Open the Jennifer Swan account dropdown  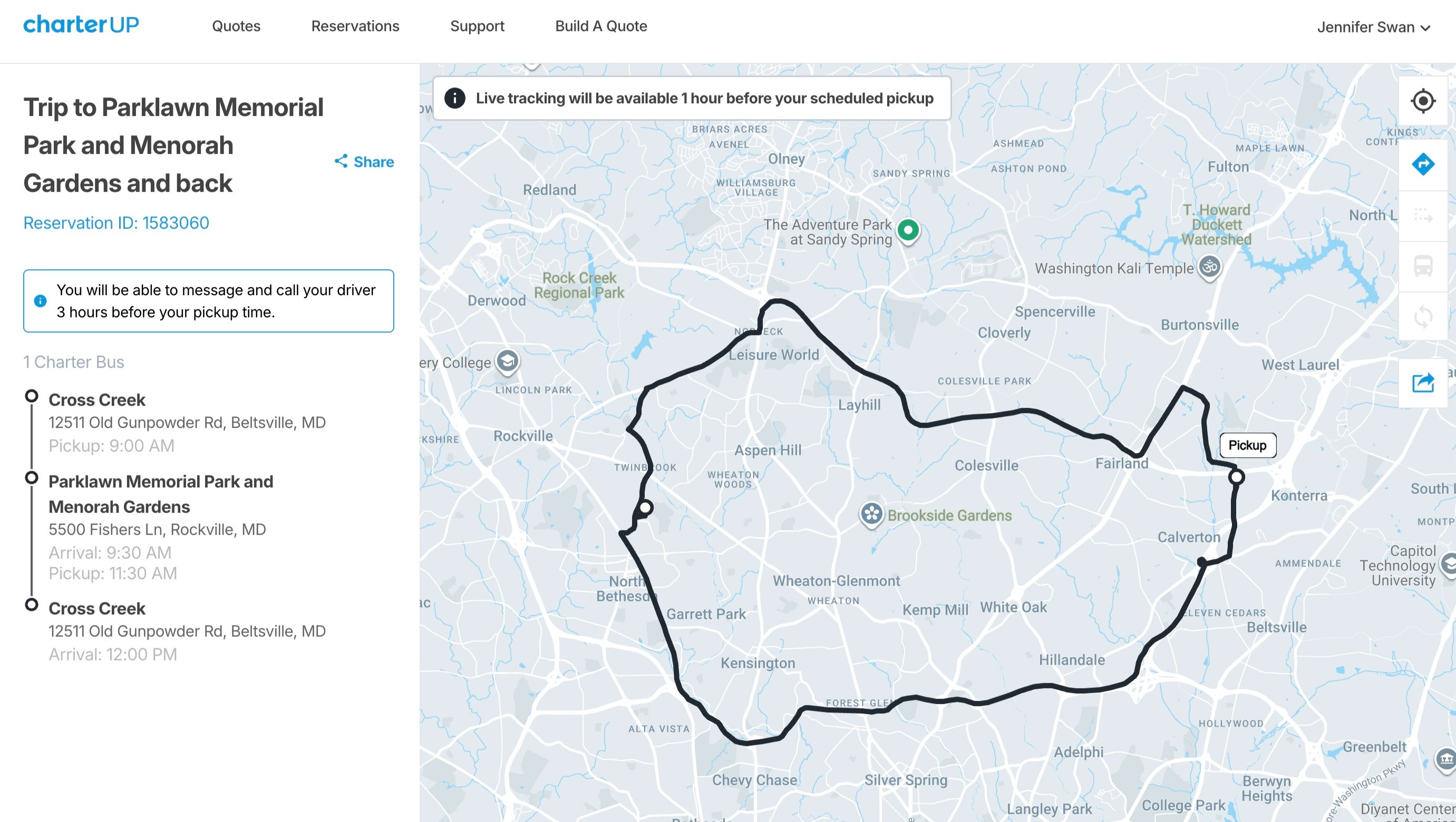tap(1373, 27)
